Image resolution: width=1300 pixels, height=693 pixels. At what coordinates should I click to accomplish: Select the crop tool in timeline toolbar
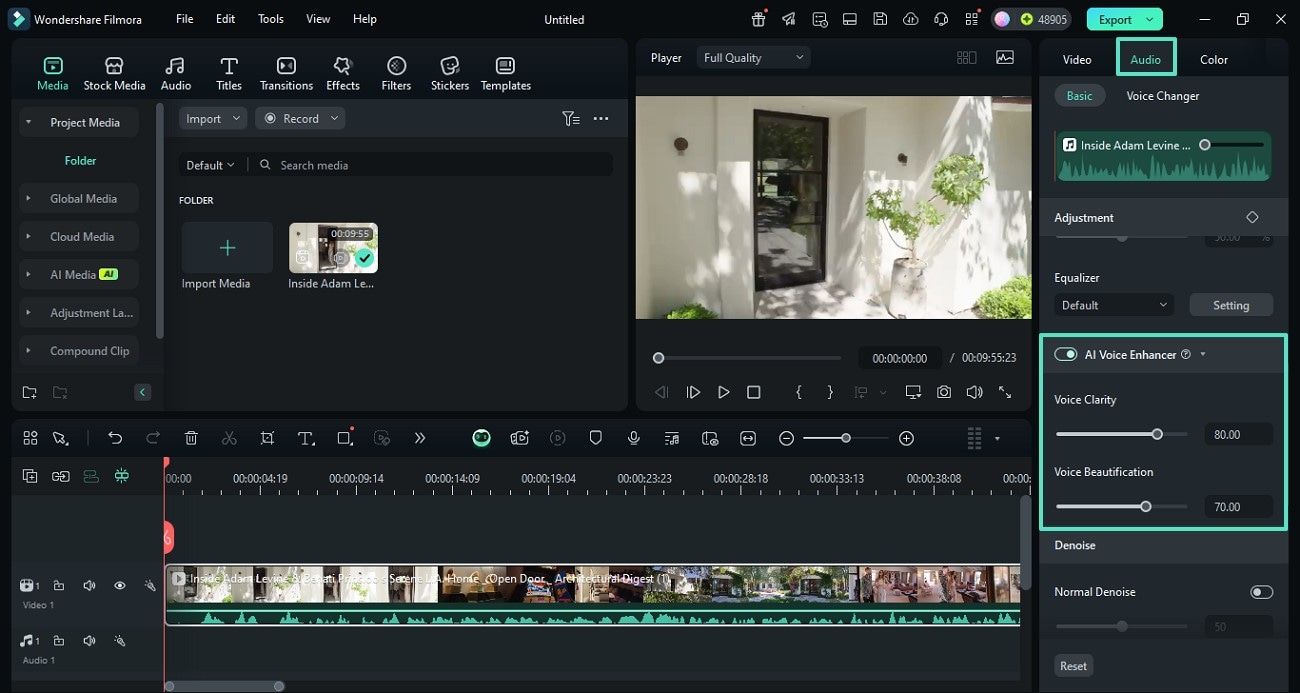pos(267,438)
